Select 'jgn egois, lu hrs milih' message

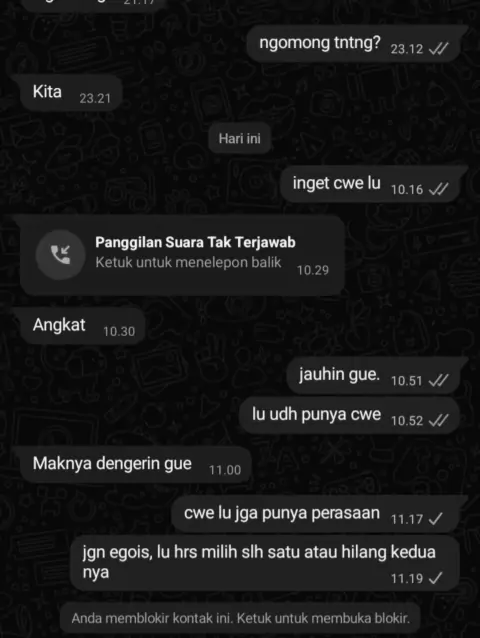coord(265,563)
